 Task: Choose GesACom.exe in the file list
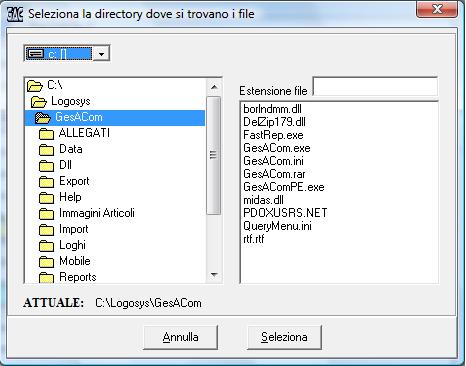[x=277, y=148]
